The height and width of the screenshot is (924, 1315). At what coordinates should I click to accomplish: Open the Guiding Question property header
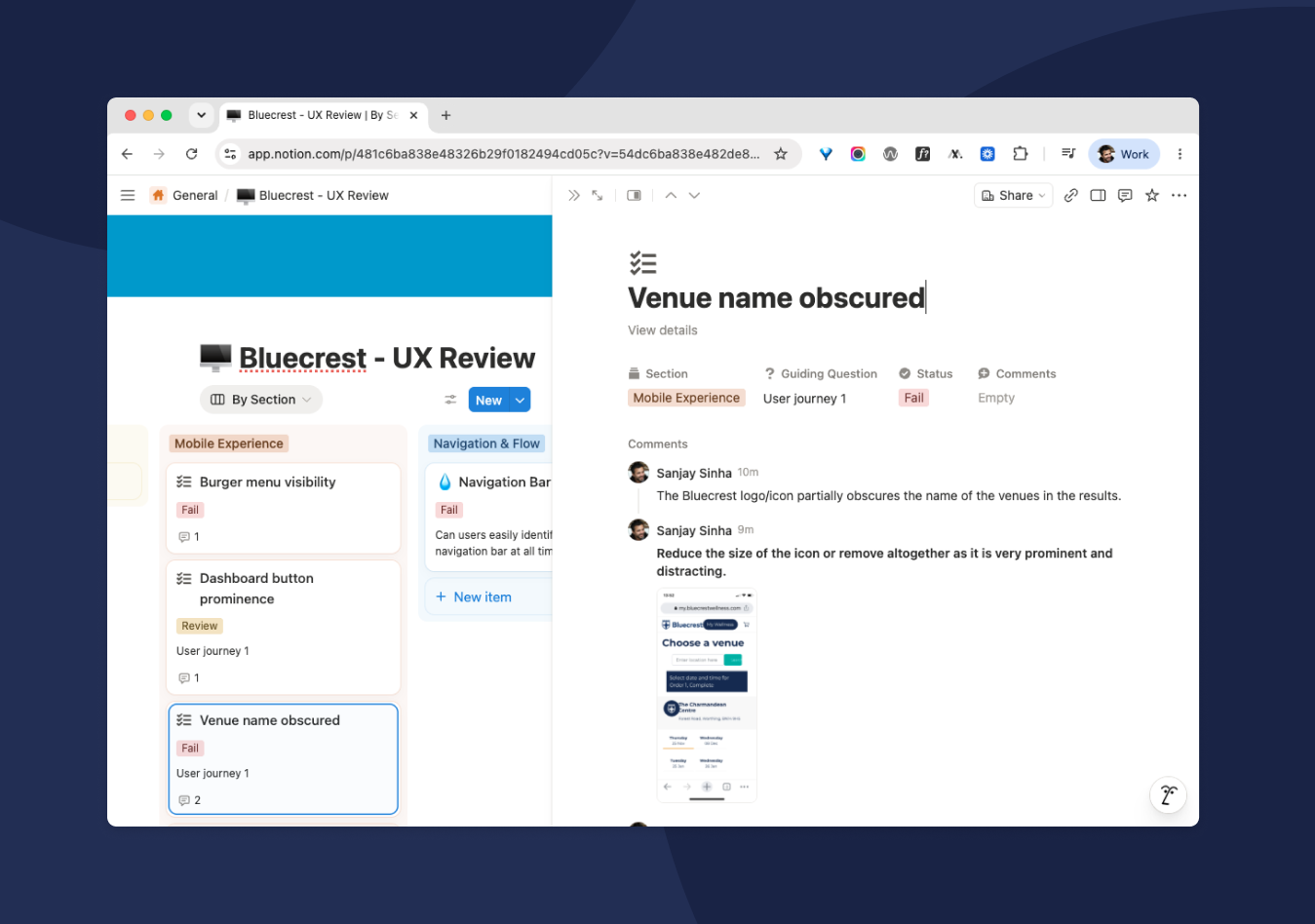click(x=821, y=373)
